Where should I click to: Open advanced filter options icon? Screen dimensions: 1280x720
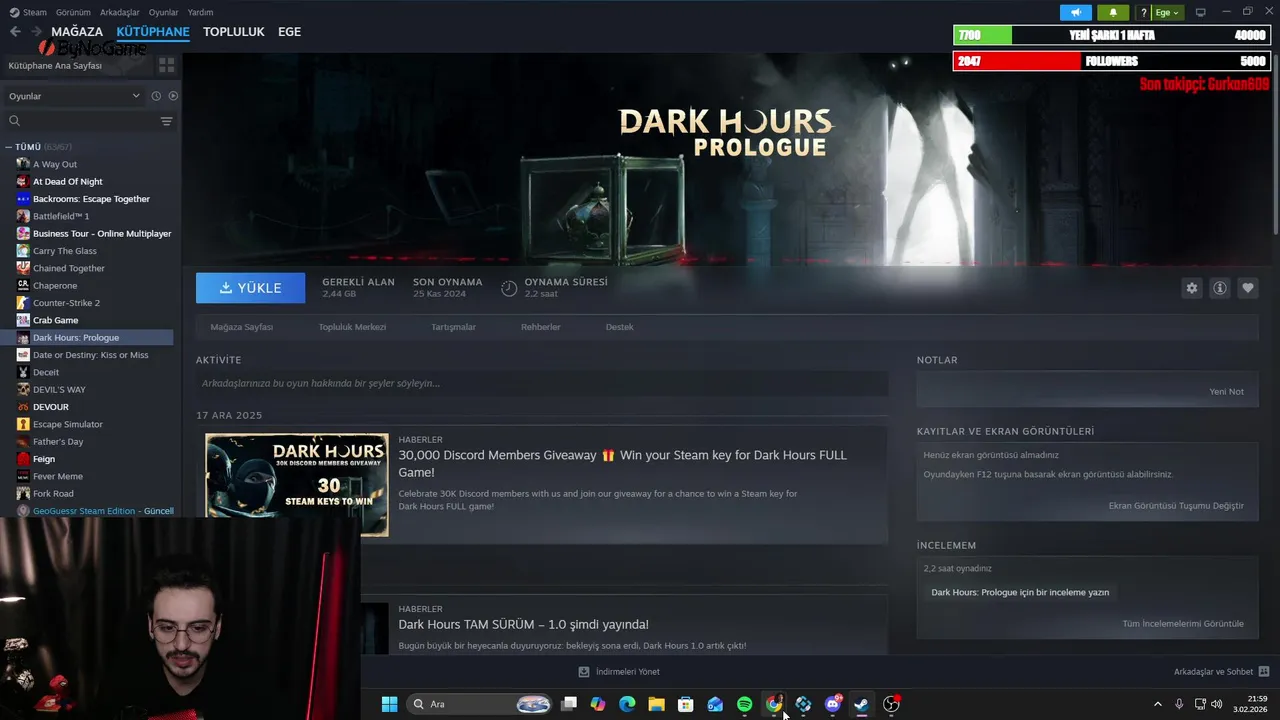pos(166,121)
